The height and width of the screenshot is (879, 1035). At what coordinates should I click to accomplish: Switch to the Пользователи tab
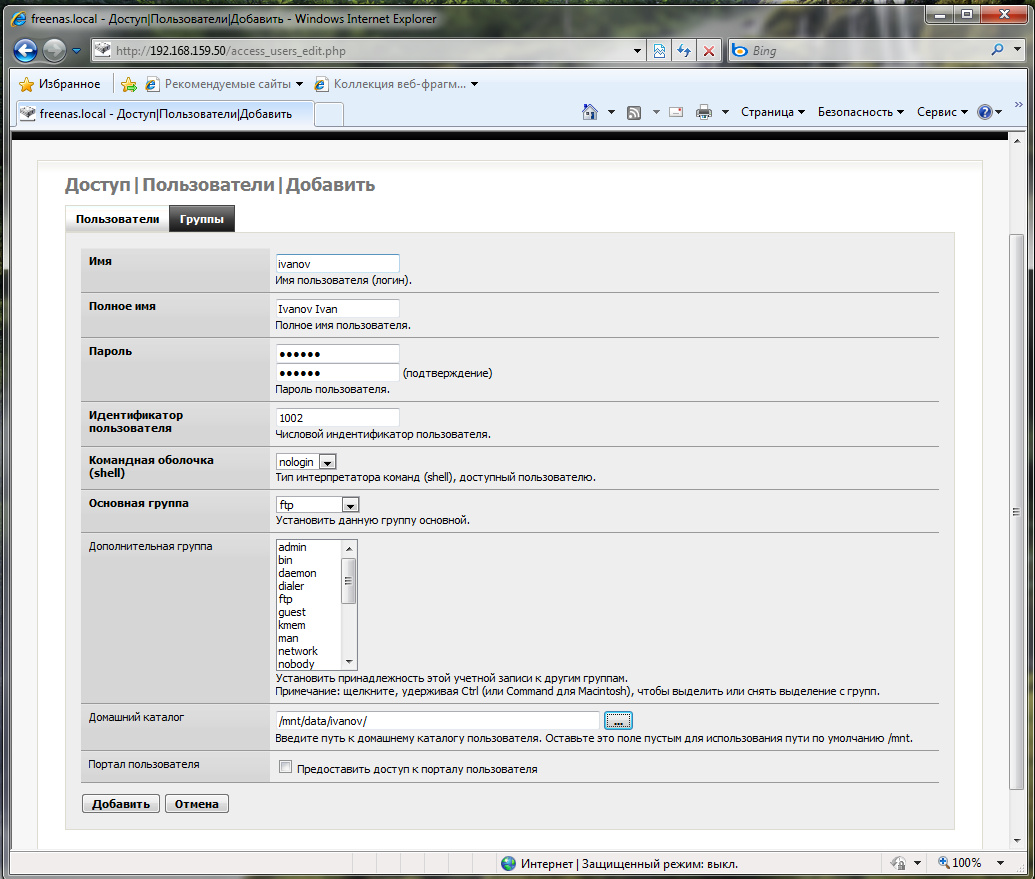117,219
